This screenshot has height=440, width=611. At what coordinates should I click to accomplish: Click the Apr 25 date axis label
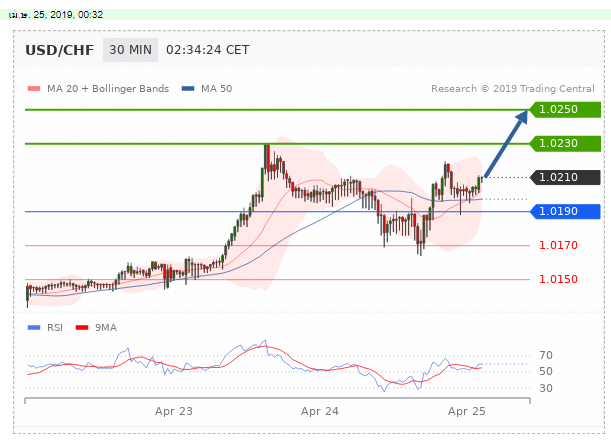pyautogui.click(x=467, y=411)
